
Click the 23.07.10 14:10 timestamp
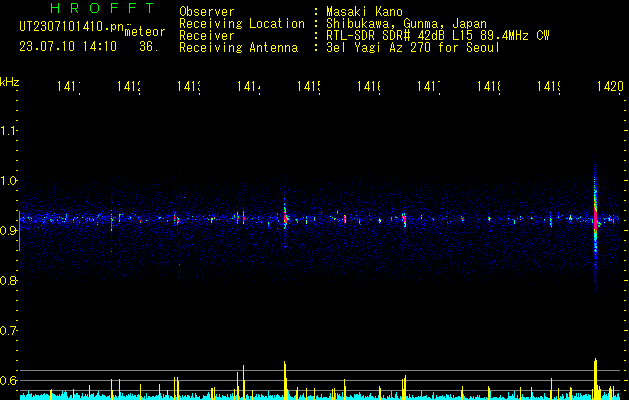(x=68, y=46)
